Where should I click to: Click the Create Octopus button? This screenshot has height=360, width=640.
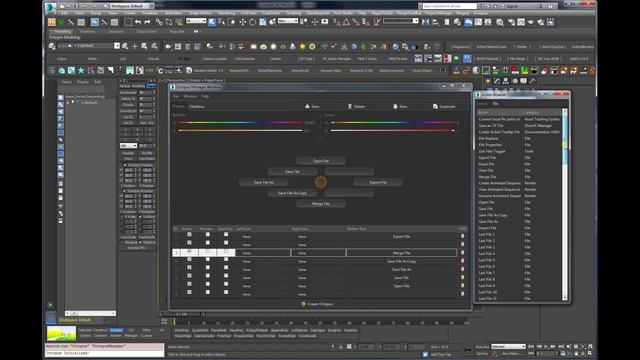coord(317,304)
